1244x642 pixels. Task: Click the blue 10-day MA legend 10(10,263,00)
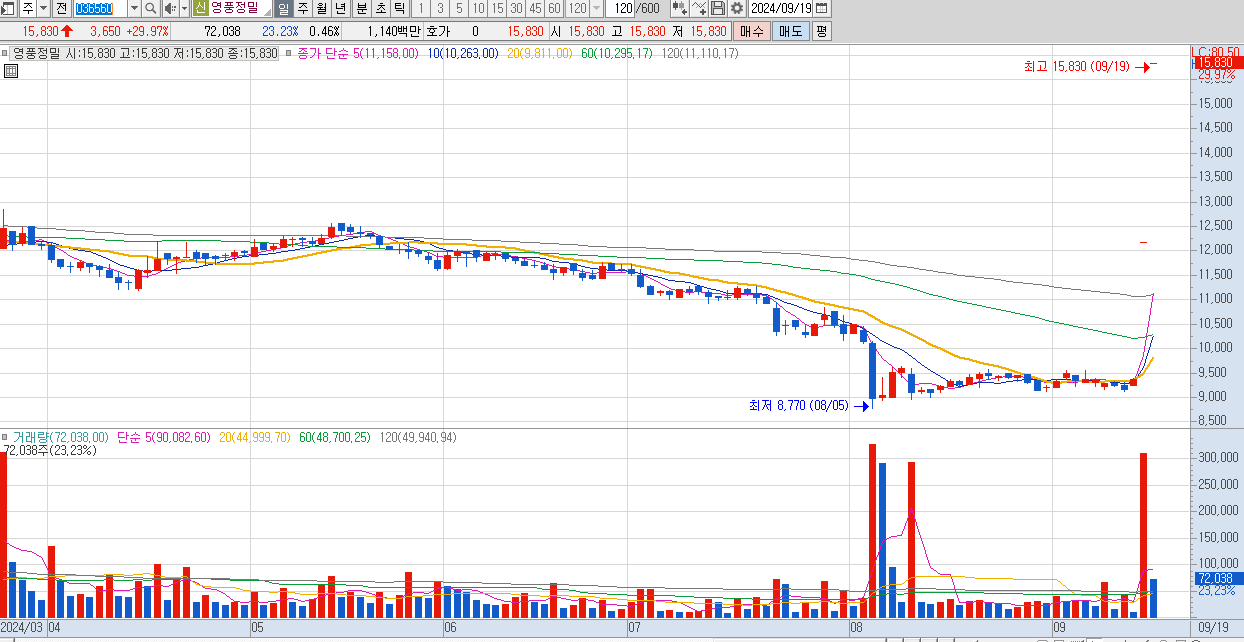coord(462,53)
